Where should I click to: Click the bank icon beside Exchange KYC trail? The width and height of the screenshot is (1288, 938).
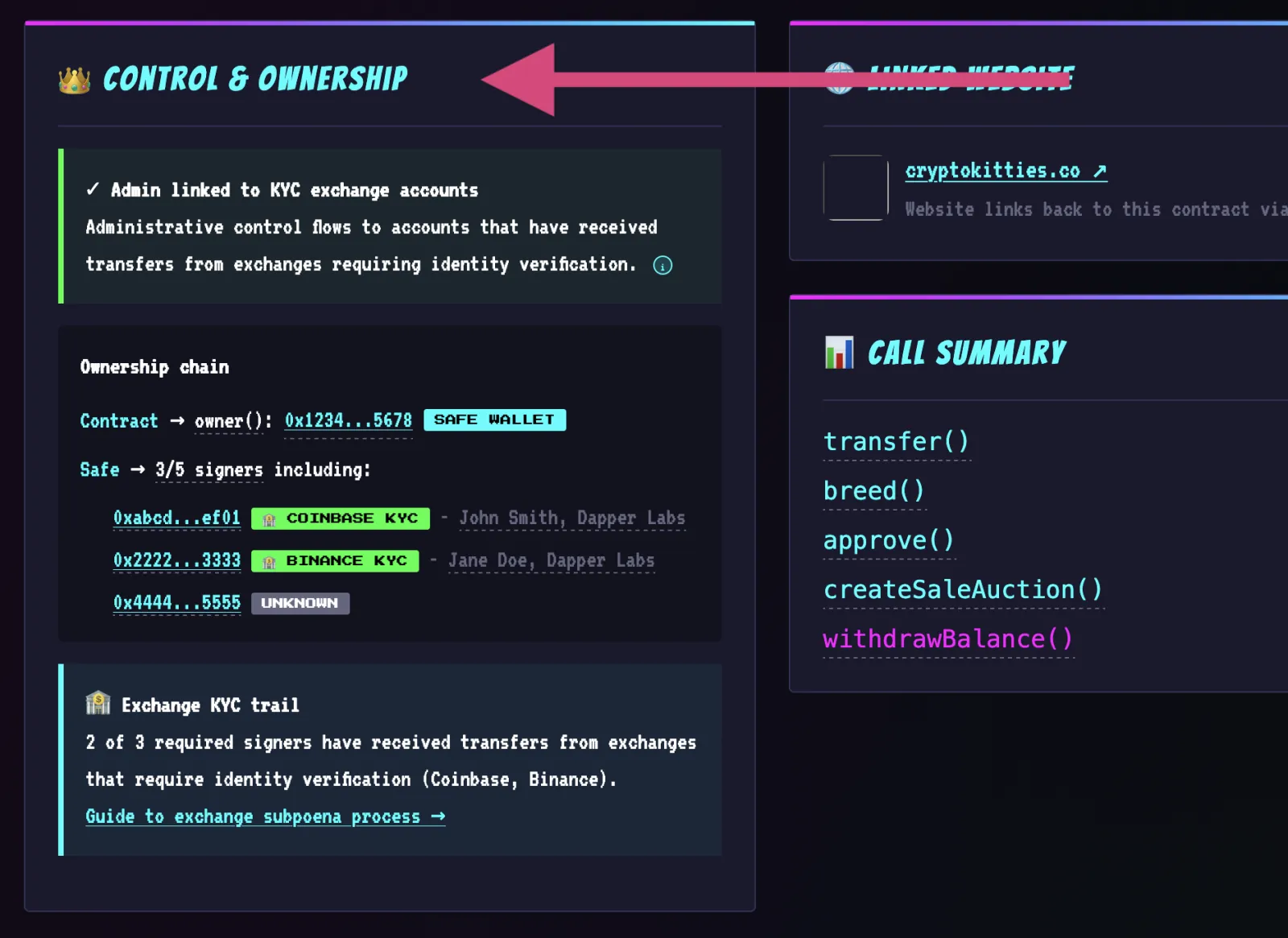[98, 703]
